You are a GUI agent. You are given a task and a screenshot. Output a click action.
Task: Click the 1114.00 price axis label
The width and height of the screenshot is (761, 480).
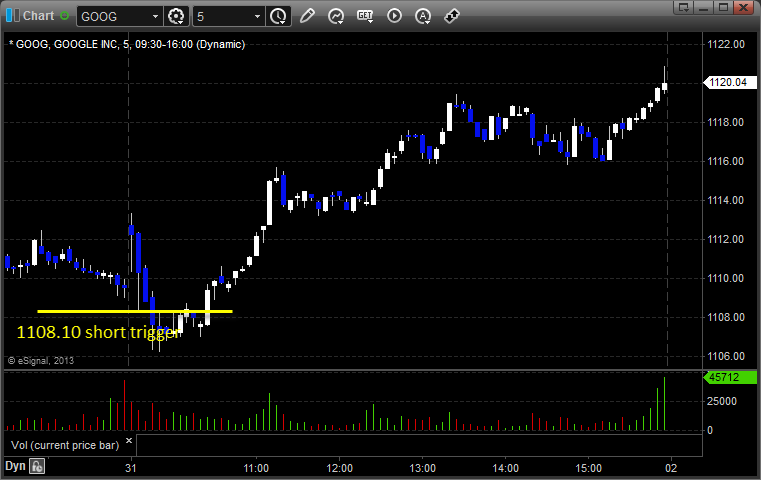click(726, 200)
